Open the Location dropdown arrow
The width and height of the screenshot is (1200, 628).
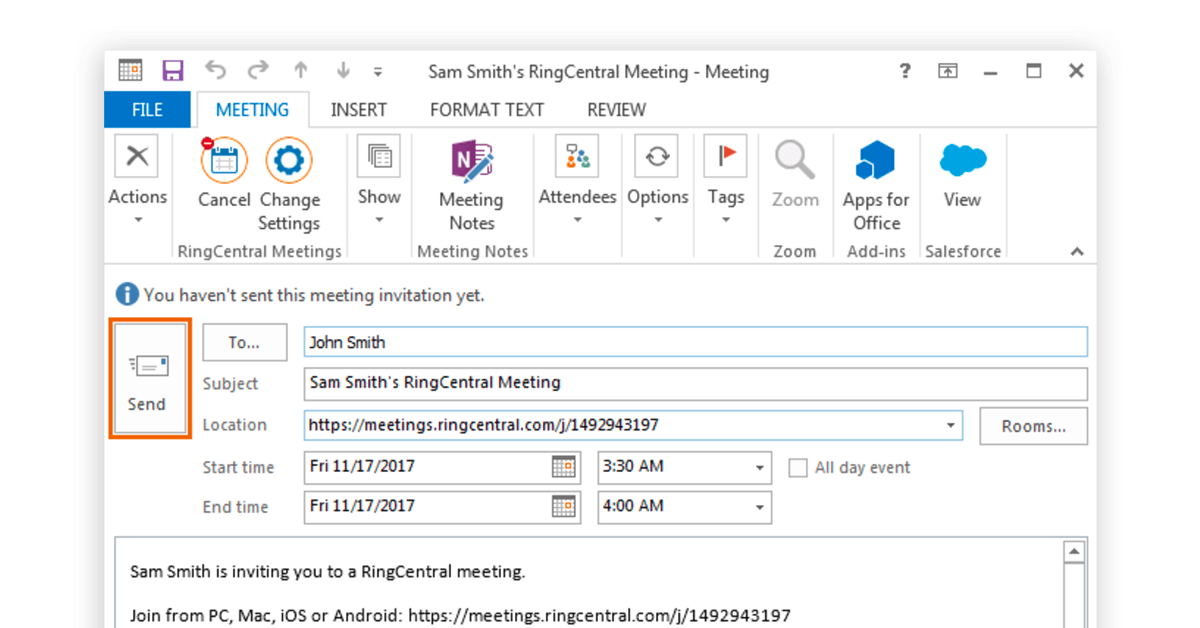click(x=950, y=426)
